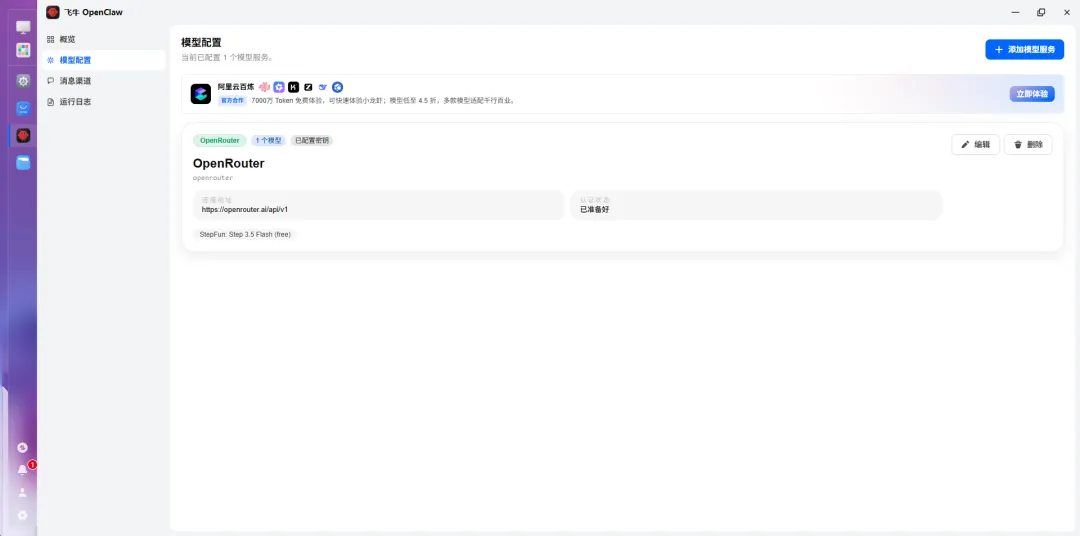Click the 当前已配置 1 个模型服务 subtitle
This screenshot has width=1080, height=536.
pyautogui.click(x=227, y=58)
